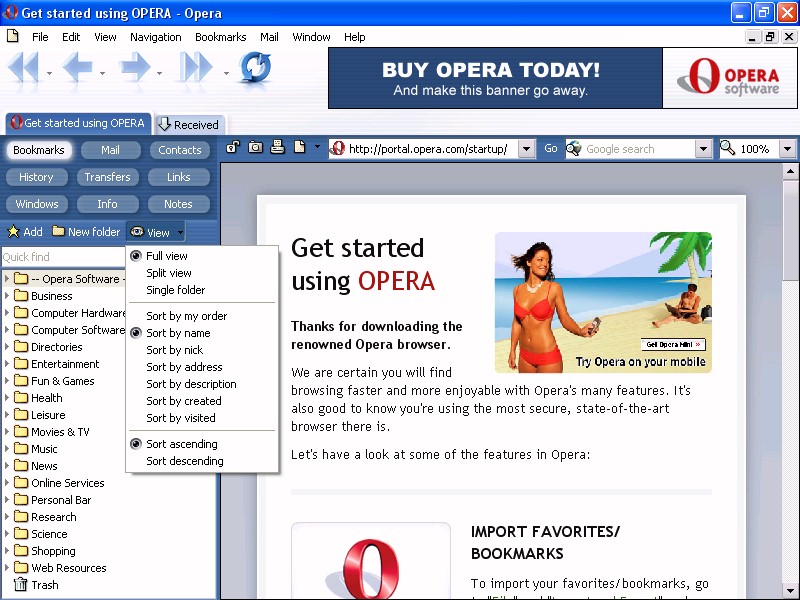Open the Help menu

point(354,37)
